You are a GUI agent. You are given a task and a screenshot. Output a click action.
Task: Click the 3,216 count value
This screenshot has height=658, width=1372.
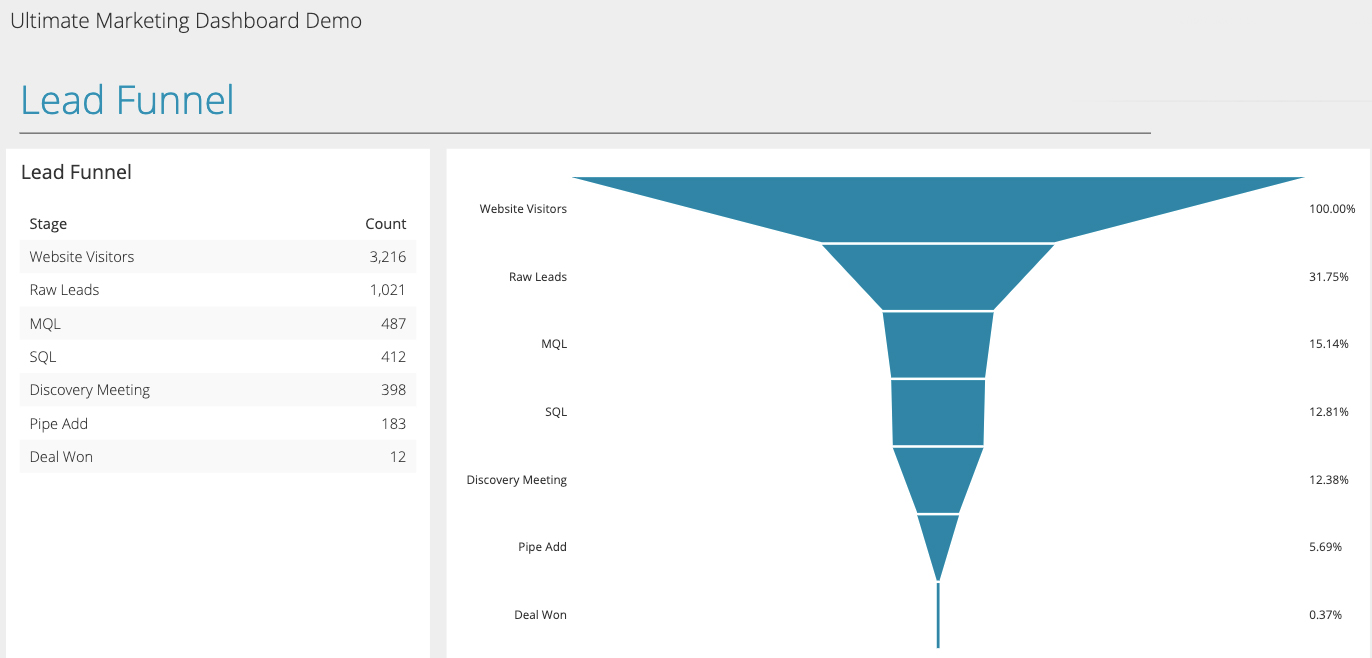click(x=388, y=257)
